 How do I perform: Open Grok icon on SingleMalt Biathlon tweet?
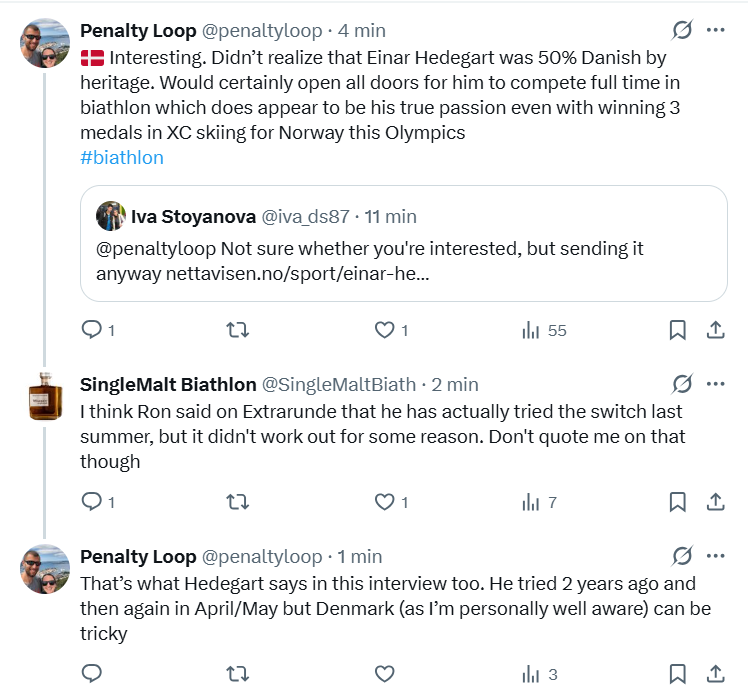682,384
